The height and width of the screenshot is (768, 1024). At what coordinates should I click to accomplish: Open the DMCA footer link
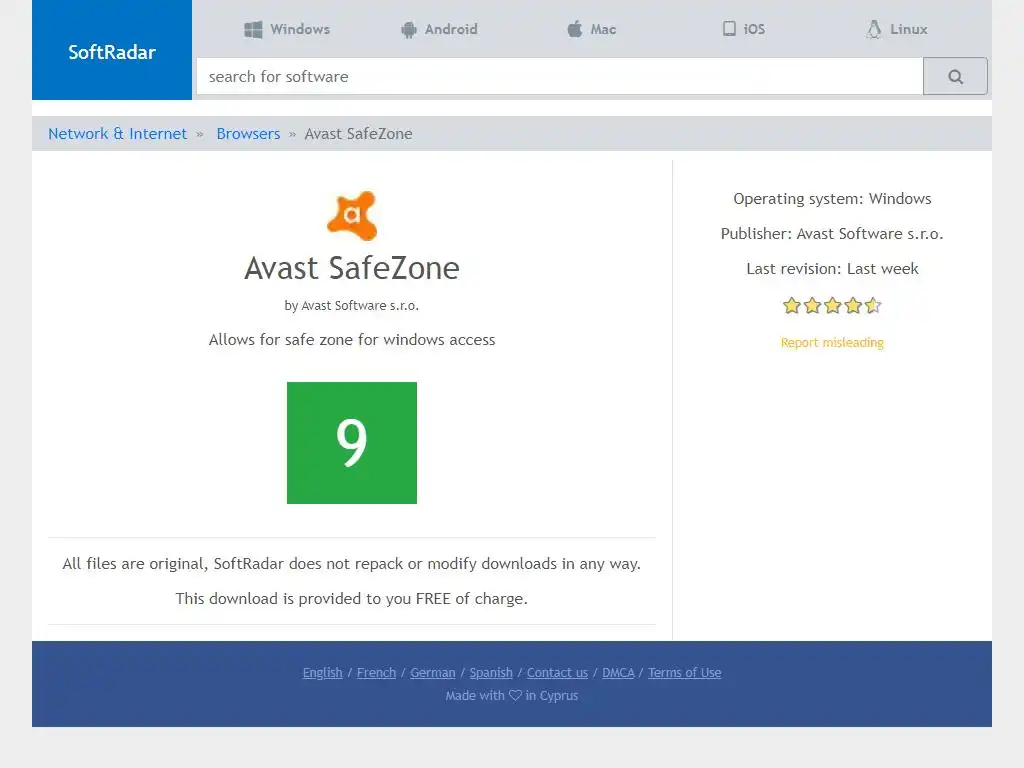[618, 673]
